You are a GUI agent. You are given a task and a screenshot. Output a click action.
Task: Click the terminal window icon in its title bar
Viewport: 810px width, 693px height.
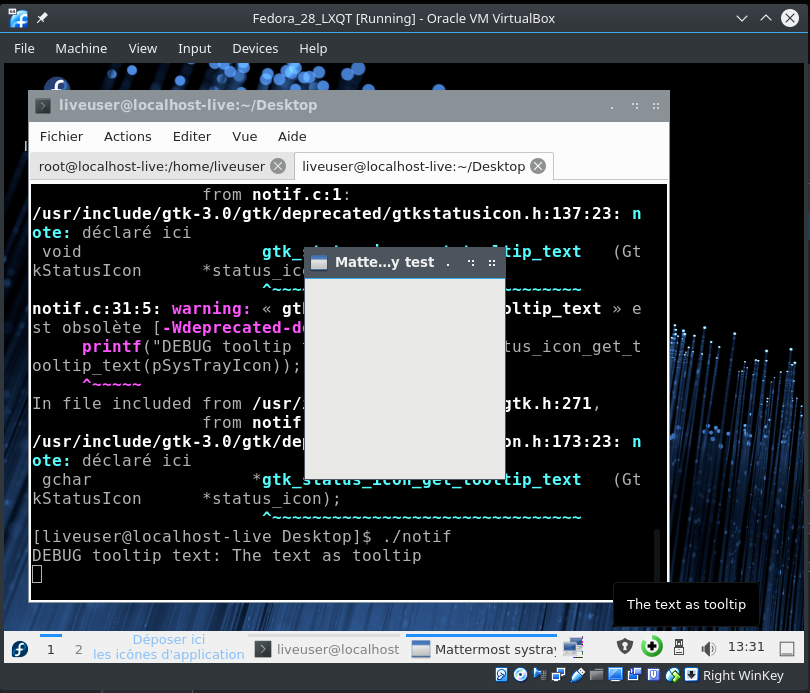43,106
